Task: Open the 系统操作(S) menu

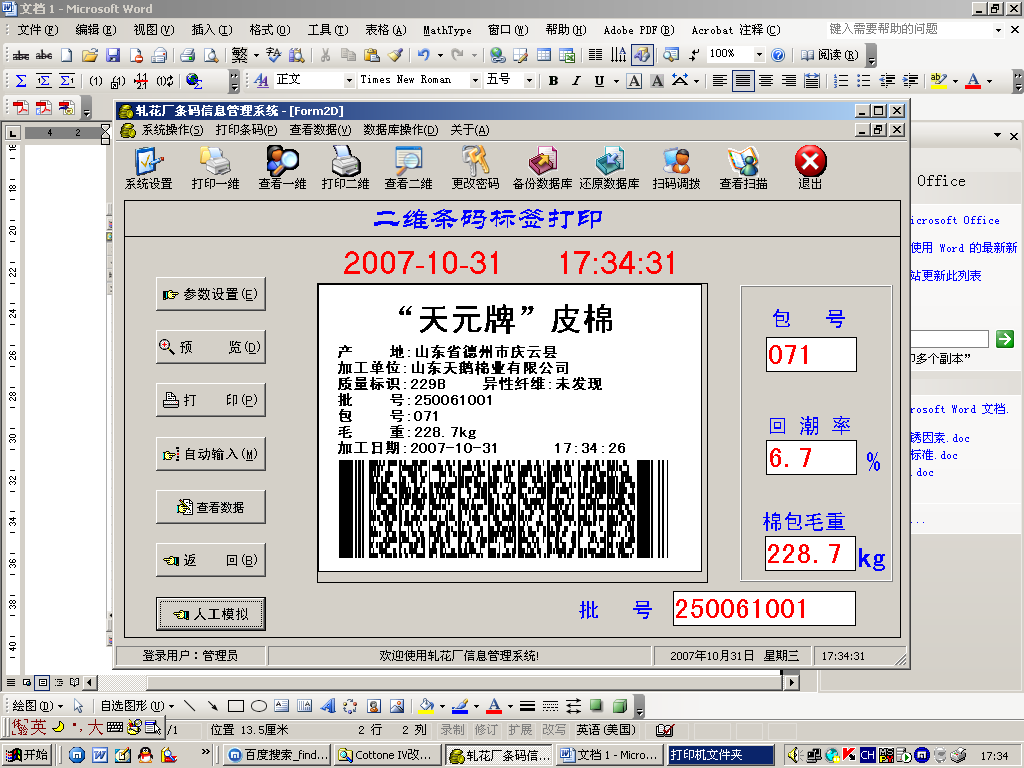Action: (x=172, y=130)
